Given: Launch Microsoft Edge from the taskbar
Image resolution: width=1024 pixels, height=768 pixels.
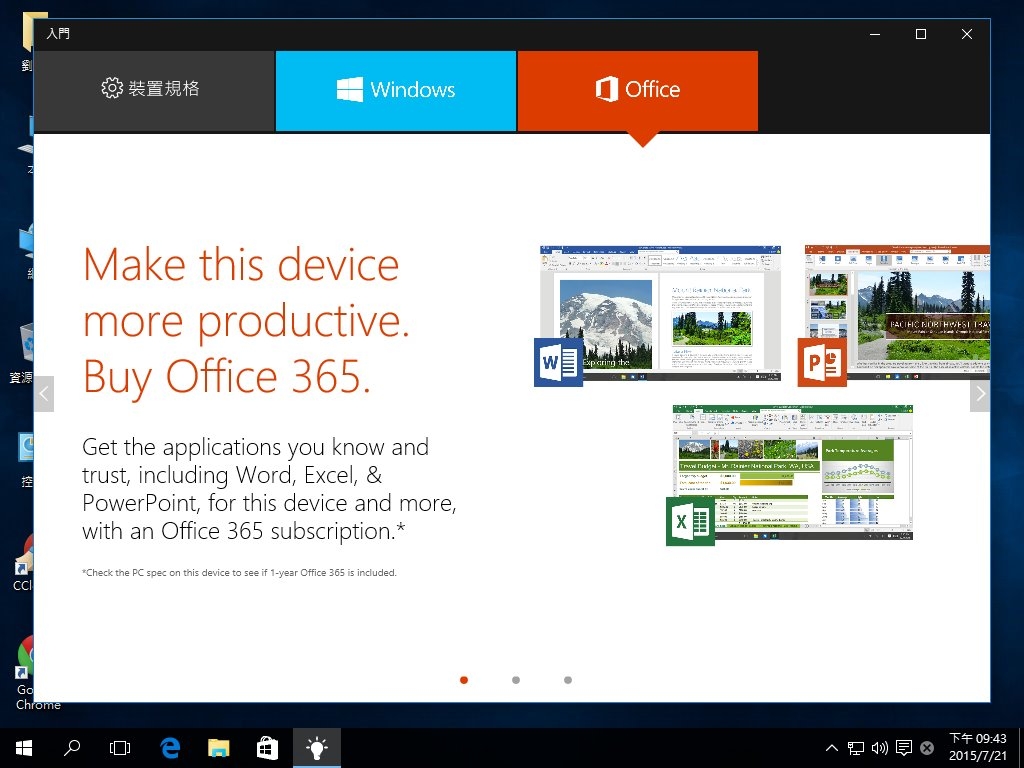Looking at the screenshot, I should (x=170, y=748).
